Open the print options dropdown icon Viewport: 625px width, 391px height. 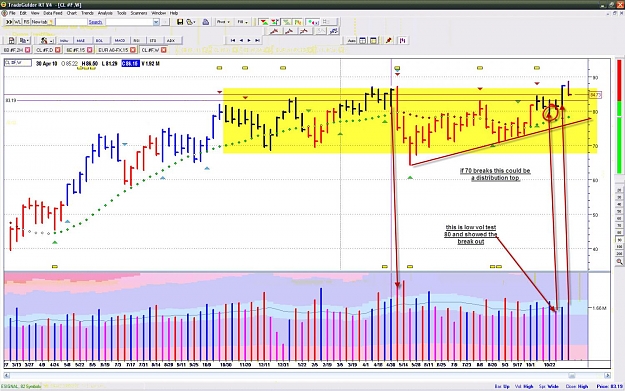[x=191, y=22]
